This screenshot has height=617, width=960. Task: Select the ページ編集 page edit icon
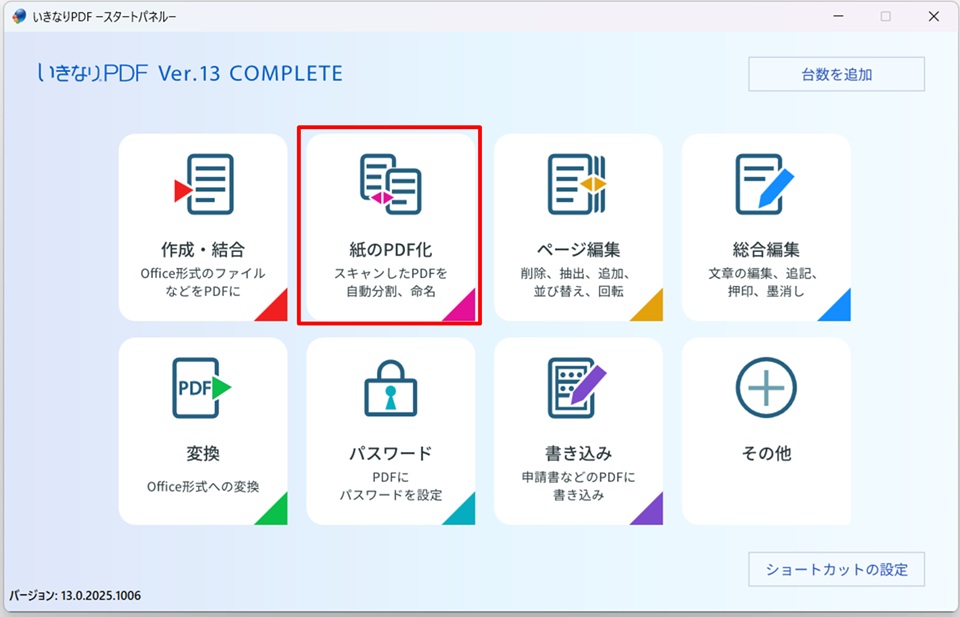click(x=577, y=184)
